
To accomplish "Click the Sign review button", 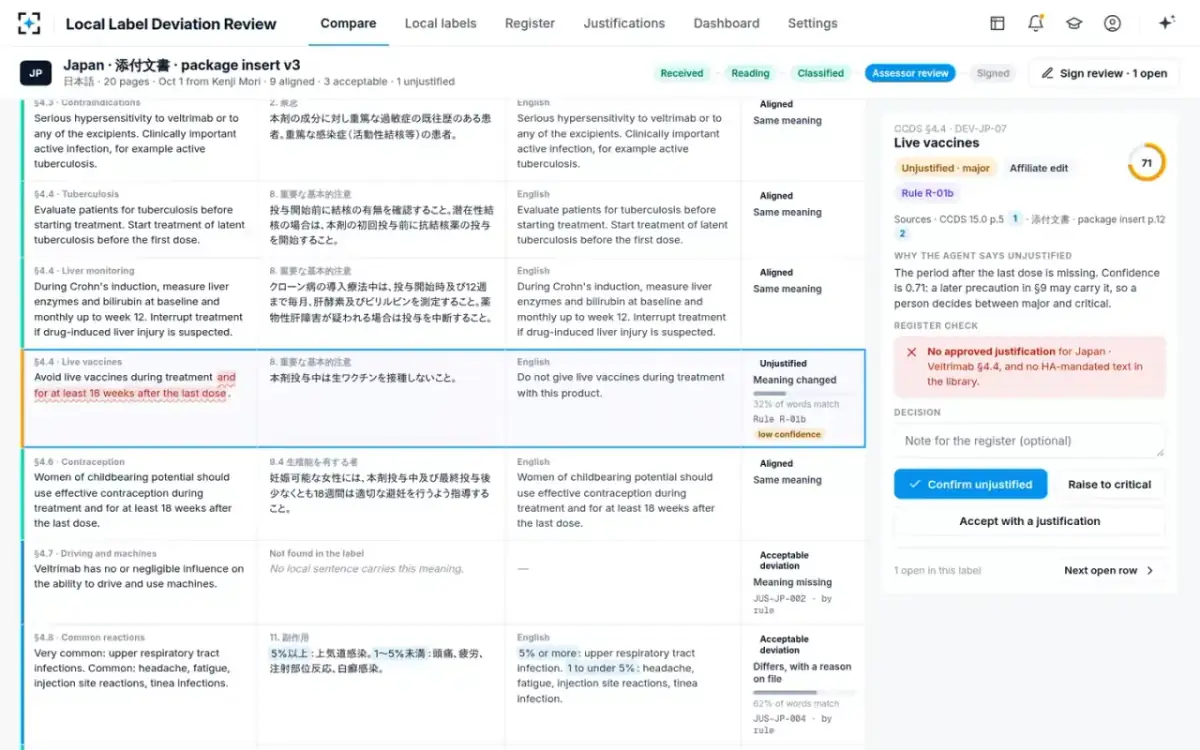I will tap(1104, 73).
